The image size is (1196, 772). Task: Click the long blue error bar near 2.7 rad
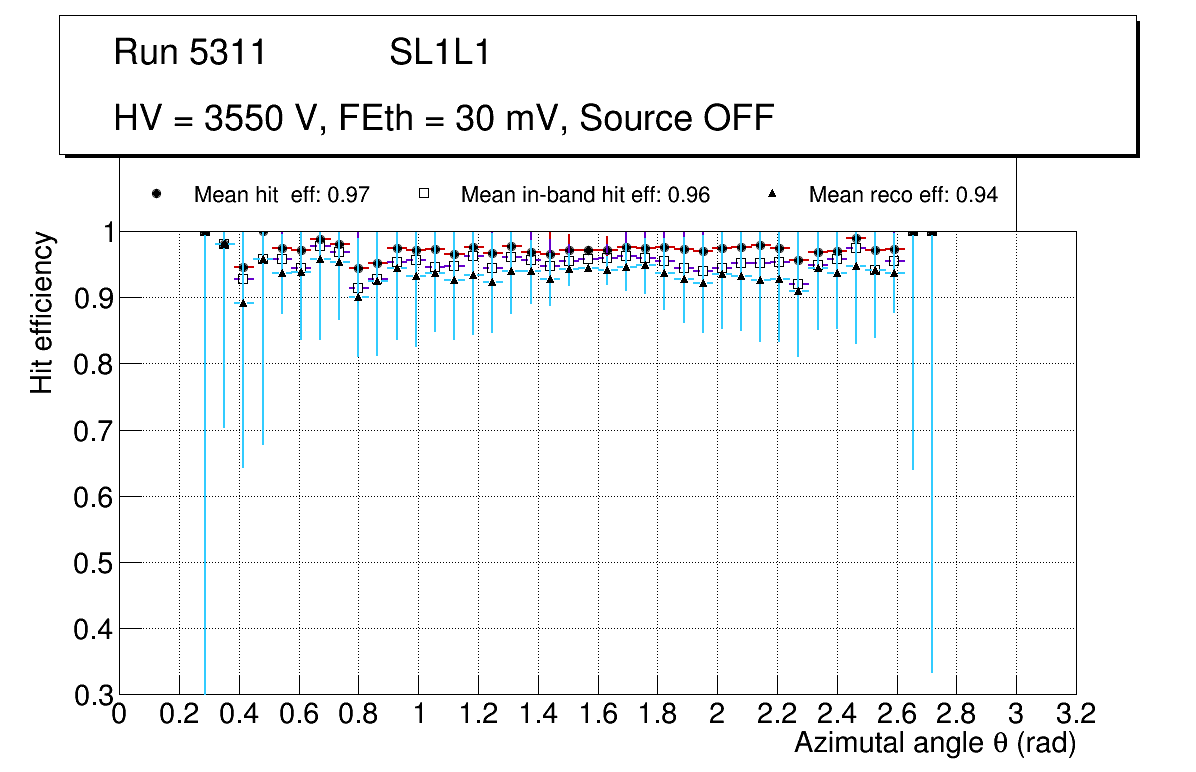(932, 500)
